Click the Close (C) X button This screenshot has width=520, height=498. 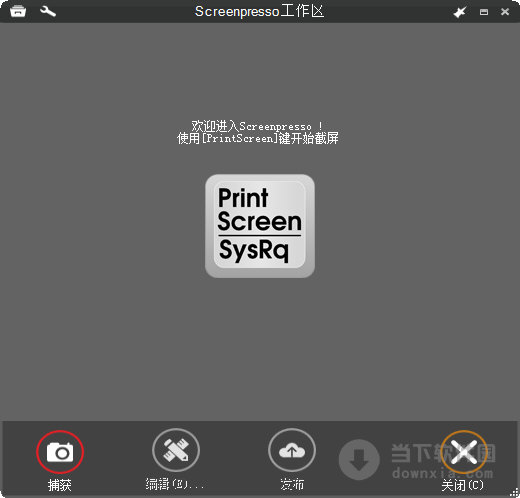(464, 452)
